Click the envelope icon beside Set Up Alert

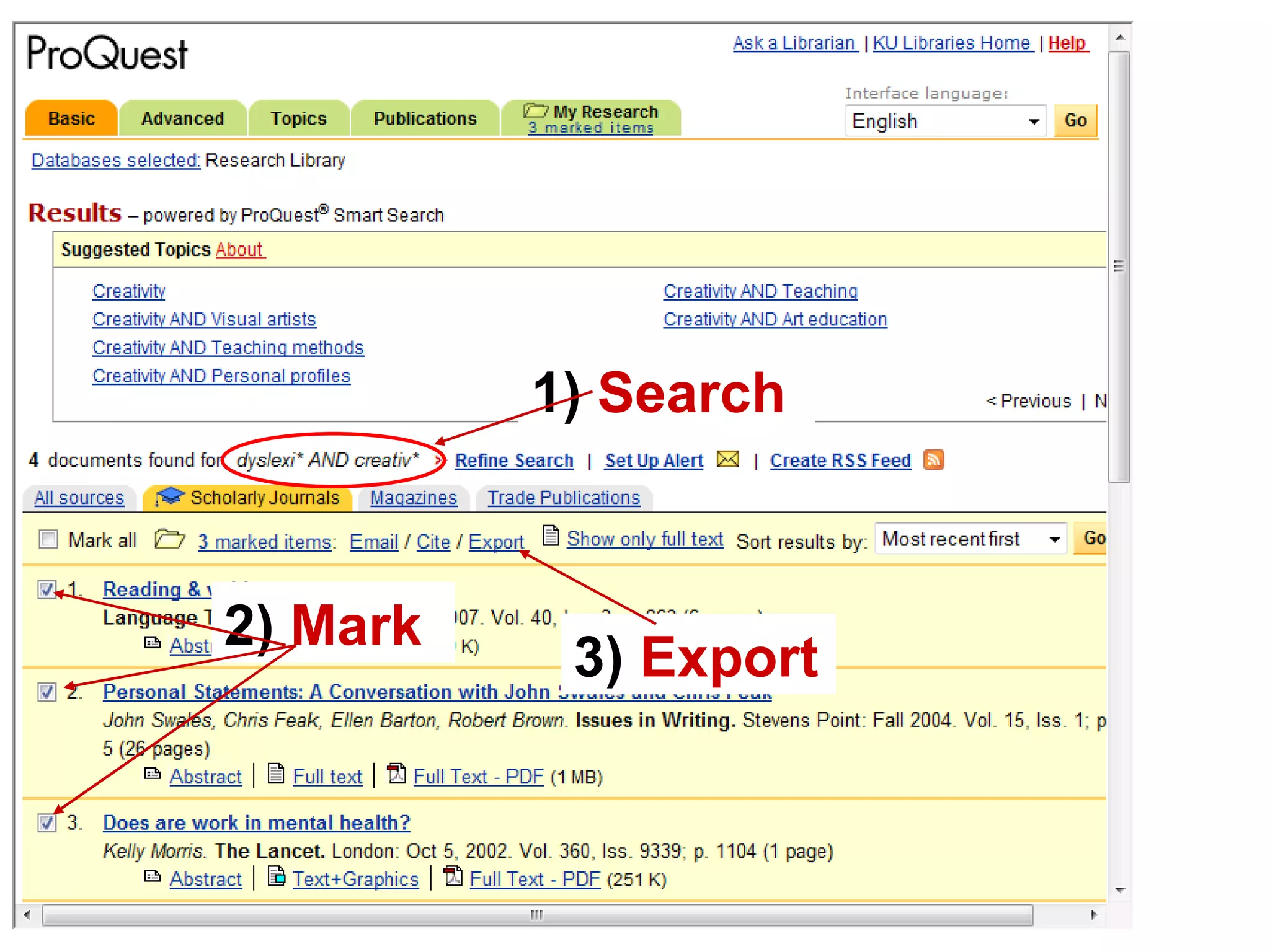click(x=728, y=459)
